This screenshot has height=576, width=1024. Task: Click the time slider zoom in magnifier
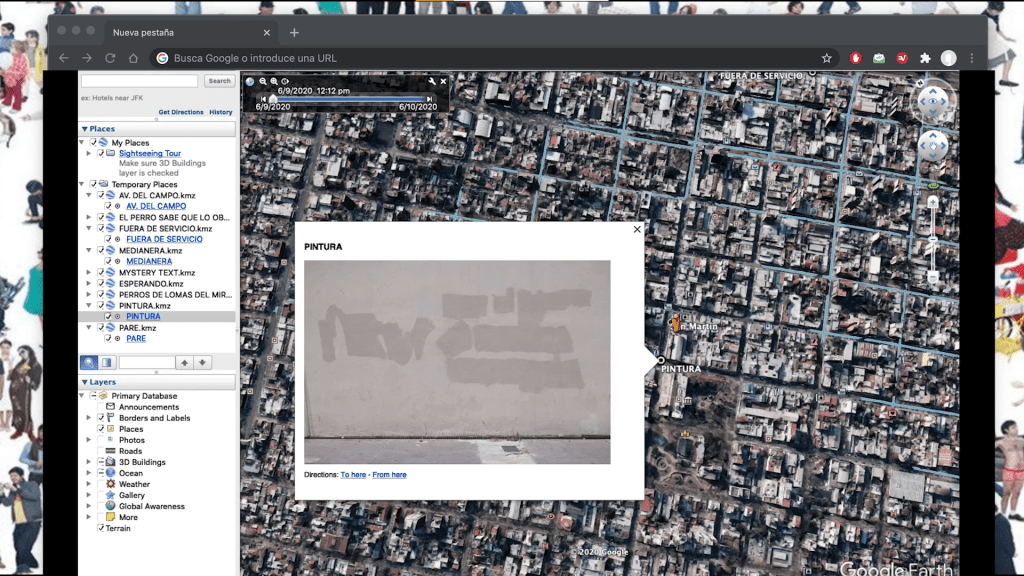(x=274, y=81)
